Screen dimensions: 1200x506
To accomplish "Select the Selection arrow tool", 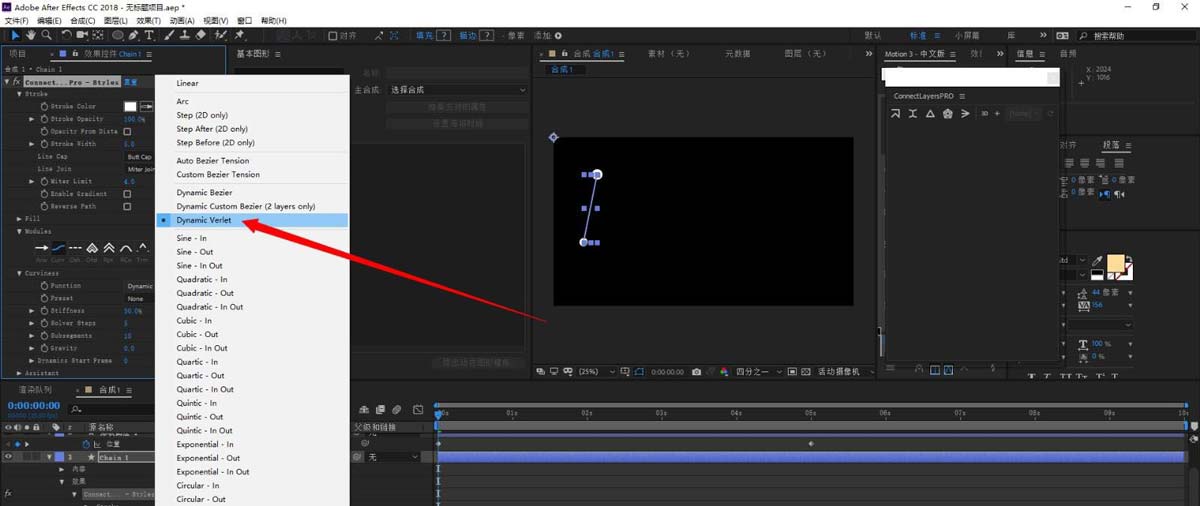I will 15,35.
